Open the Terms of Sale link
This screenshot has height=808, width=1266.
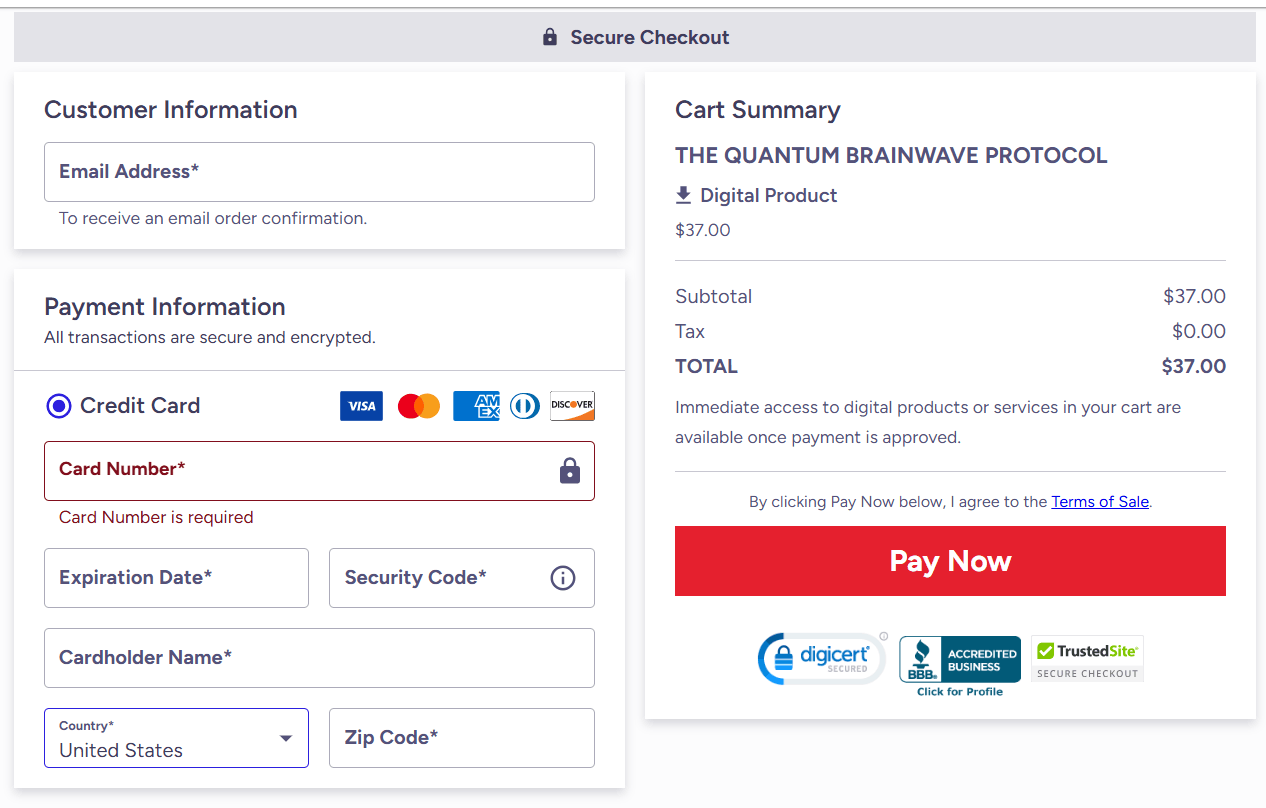click(1100, 501)
